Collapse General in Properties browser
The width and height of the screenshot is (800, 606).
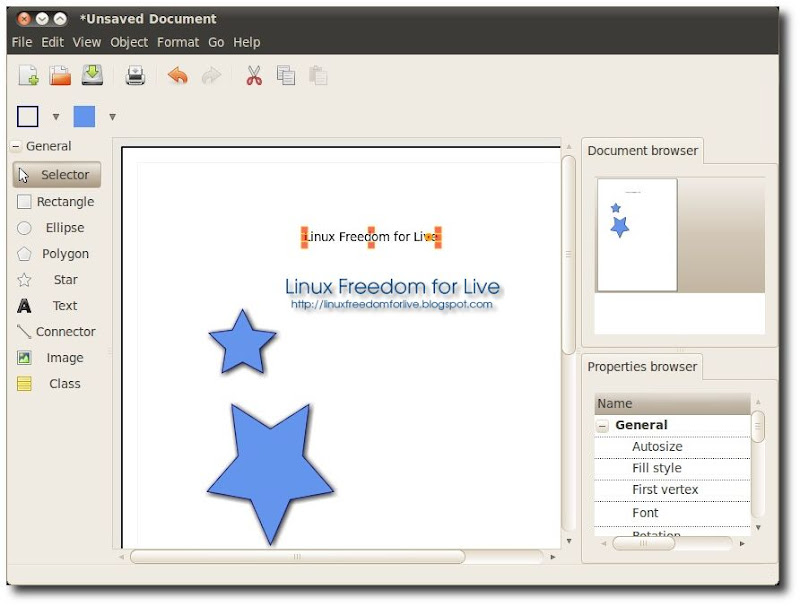[x=603, y=425]
